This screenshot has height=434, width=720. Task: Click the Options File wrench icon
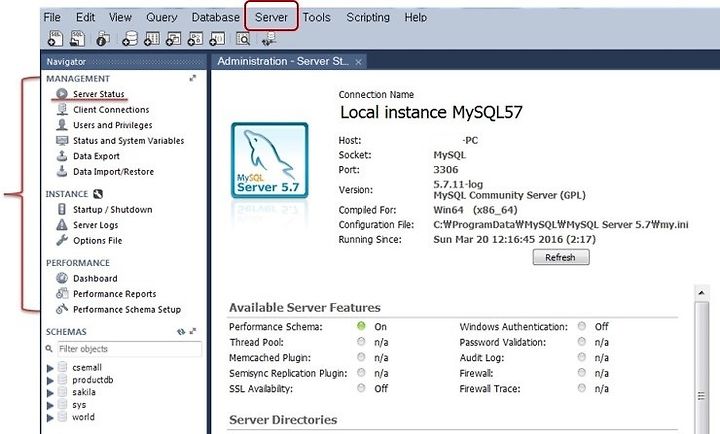pos(62,240)
